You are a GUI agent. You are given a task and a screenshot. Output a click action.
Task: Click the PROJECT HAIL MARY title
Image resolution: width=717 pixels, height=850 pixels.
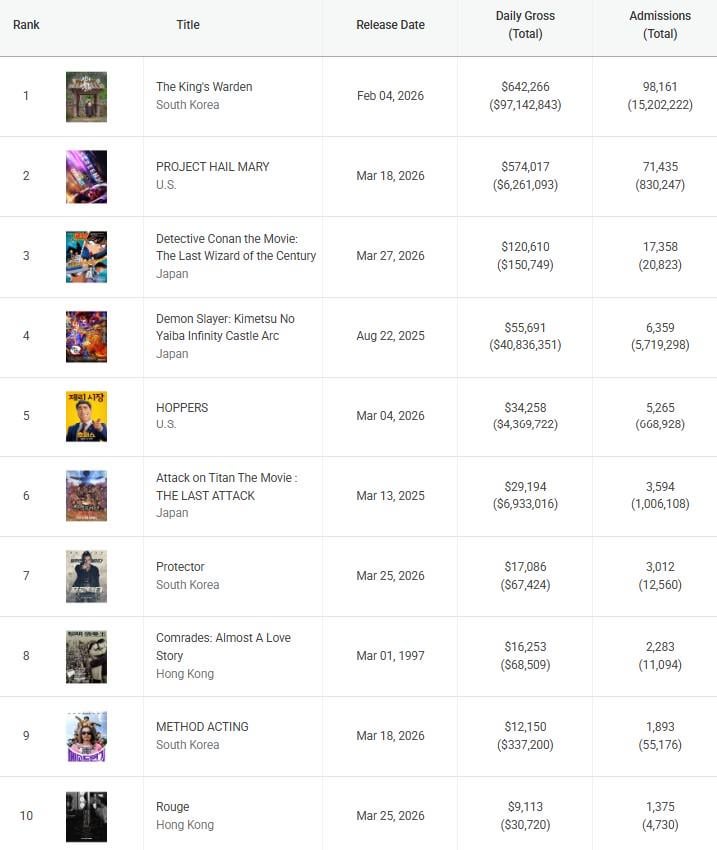tap(212, 167)
